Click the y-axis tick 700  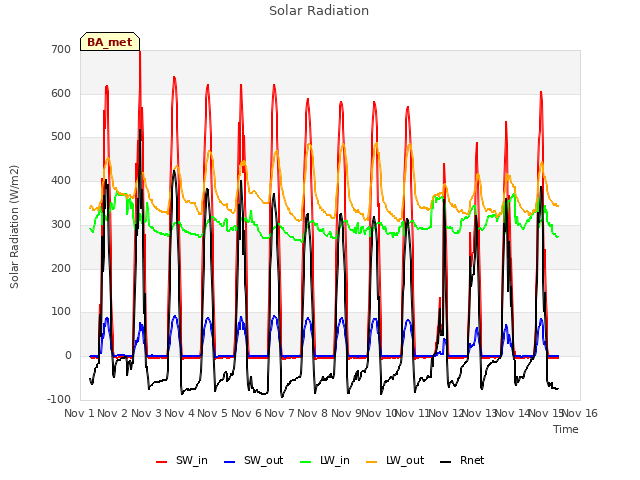tap(61, 49)
